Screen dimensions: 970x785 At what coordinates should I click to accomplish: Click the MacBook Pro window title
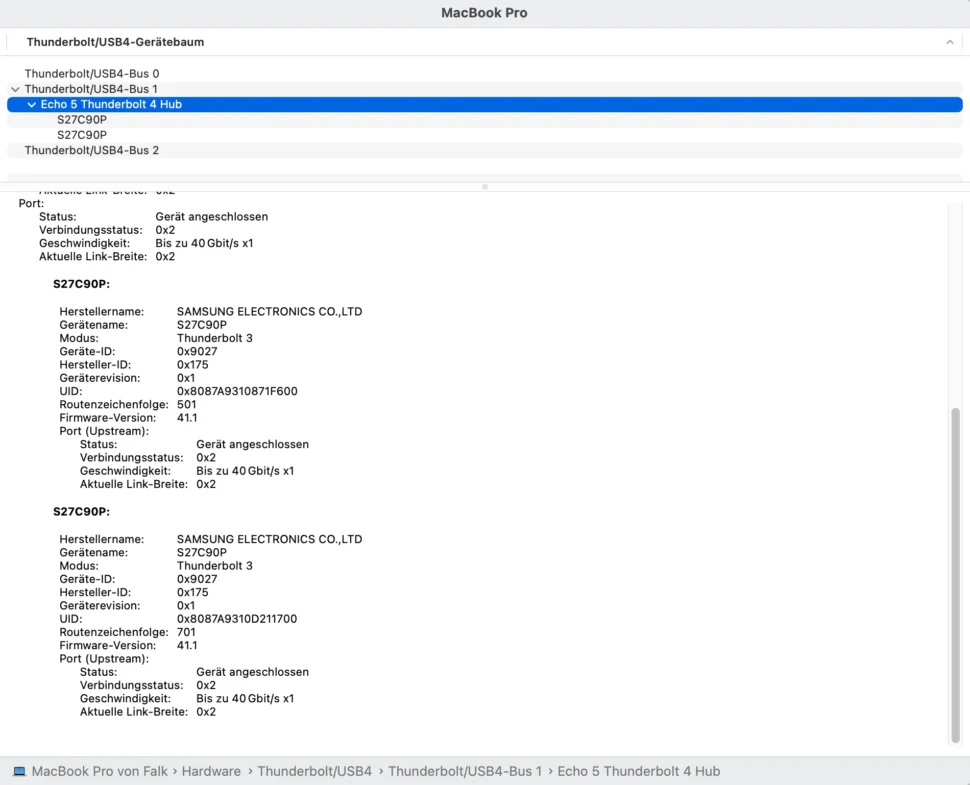tap(484, 13)
